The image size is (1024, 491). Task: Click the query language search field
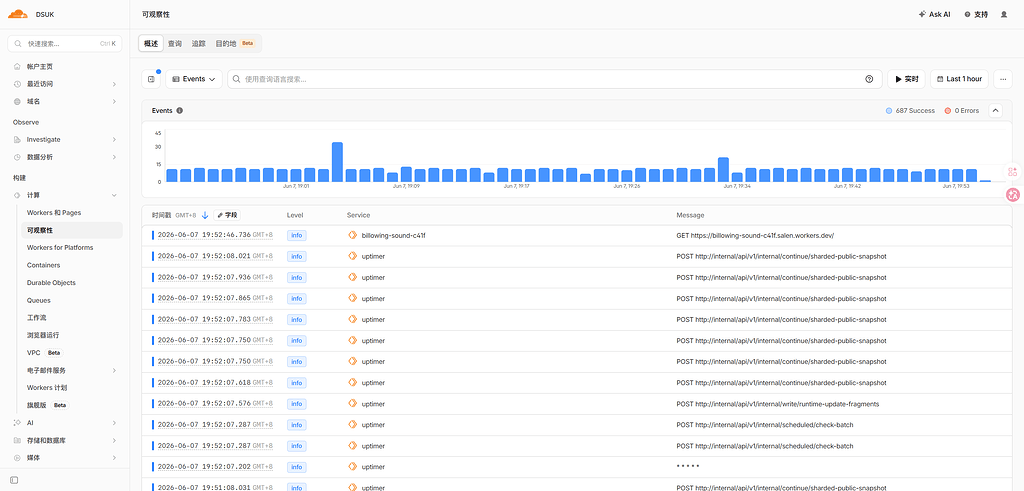[x=554, y=79]
